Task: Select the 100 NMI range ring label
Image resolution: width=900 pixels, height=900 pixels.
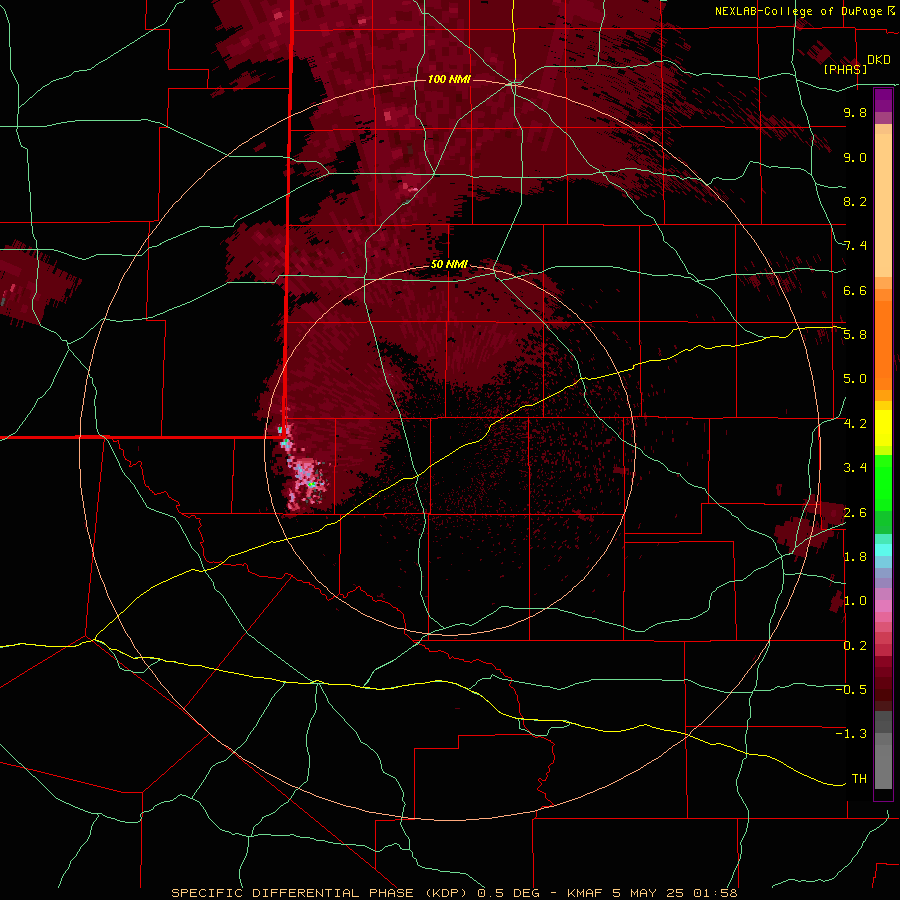Action: point(449,79)
